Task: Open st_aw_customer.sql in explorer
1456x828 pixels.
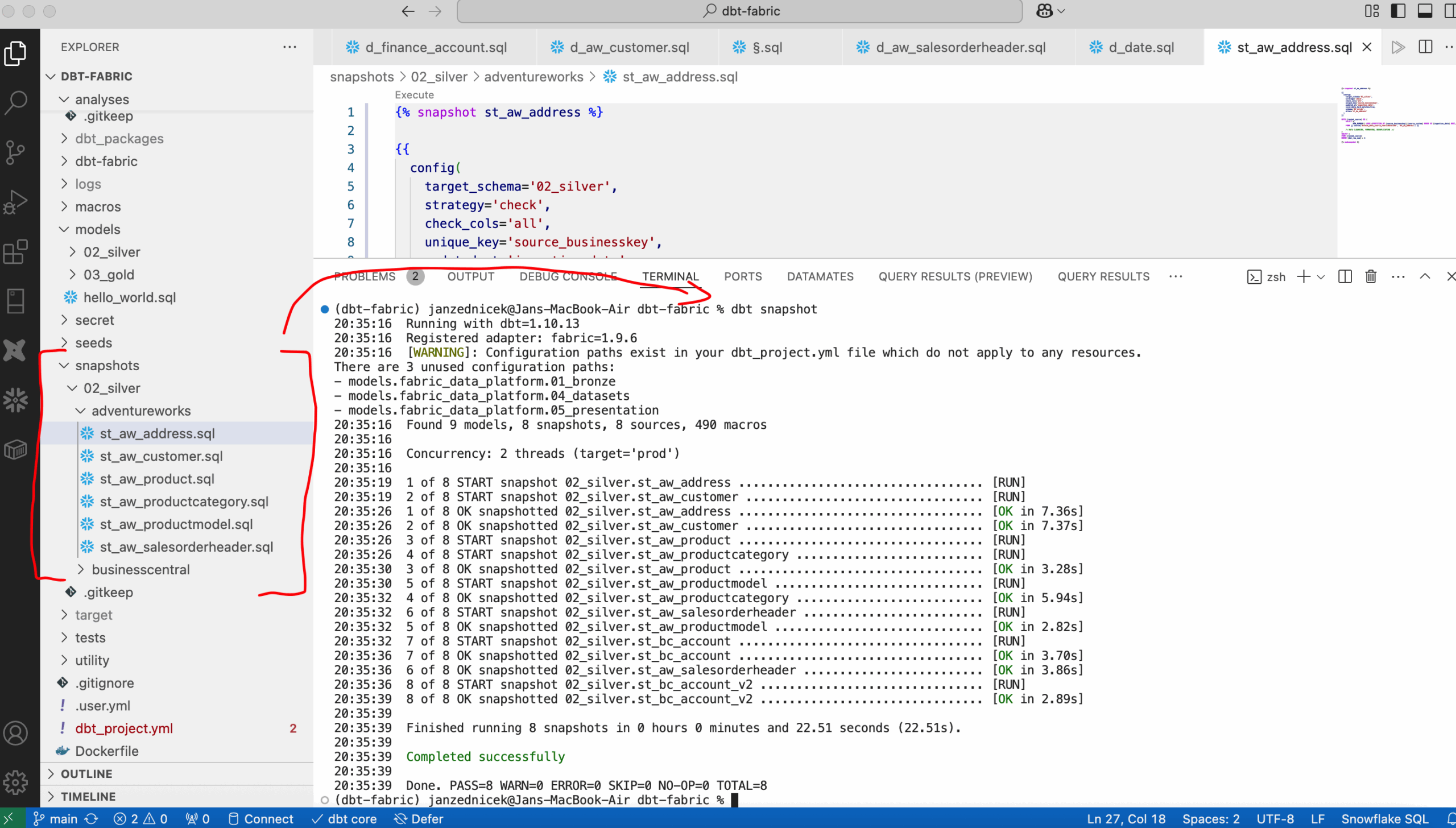Action: [x=161, y=456]
